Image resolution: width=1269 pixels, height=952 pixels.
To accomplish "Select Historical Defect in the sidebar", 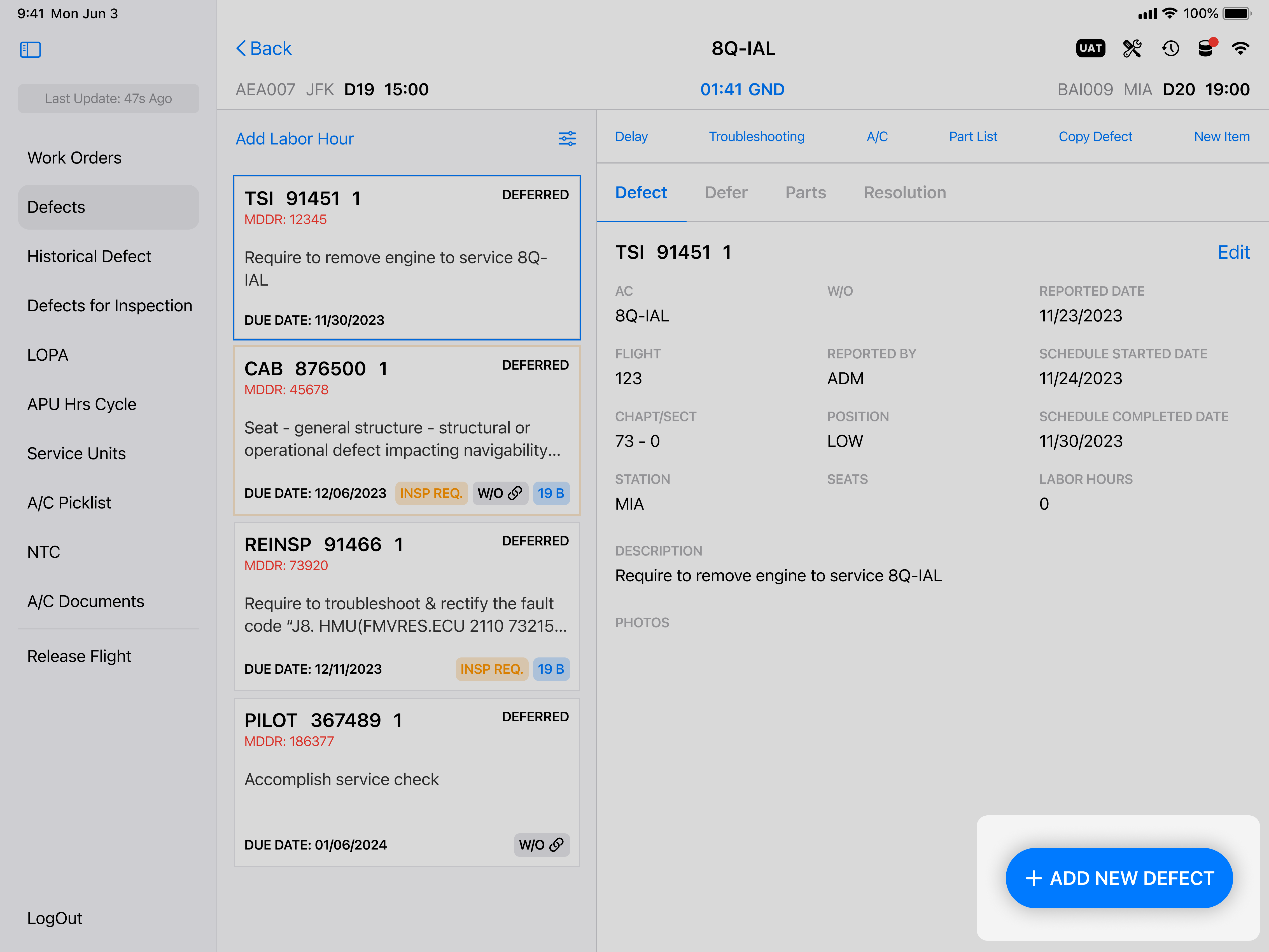I will point(89,256).
